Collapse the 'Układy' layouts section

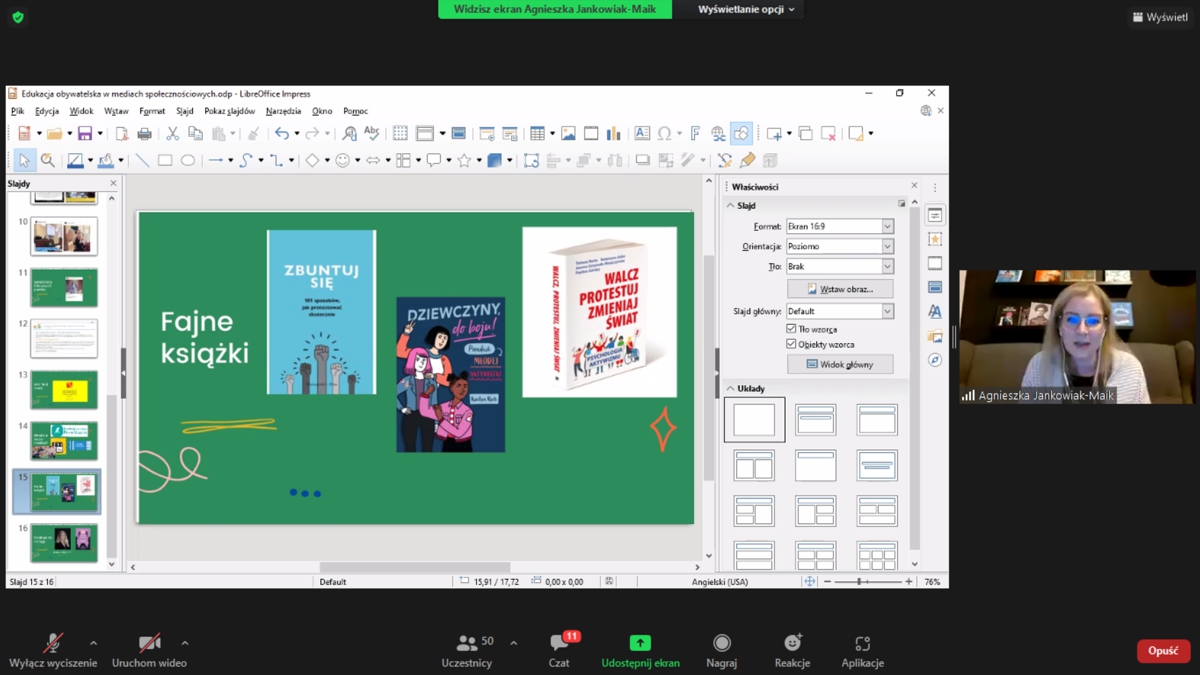[730, 389]
